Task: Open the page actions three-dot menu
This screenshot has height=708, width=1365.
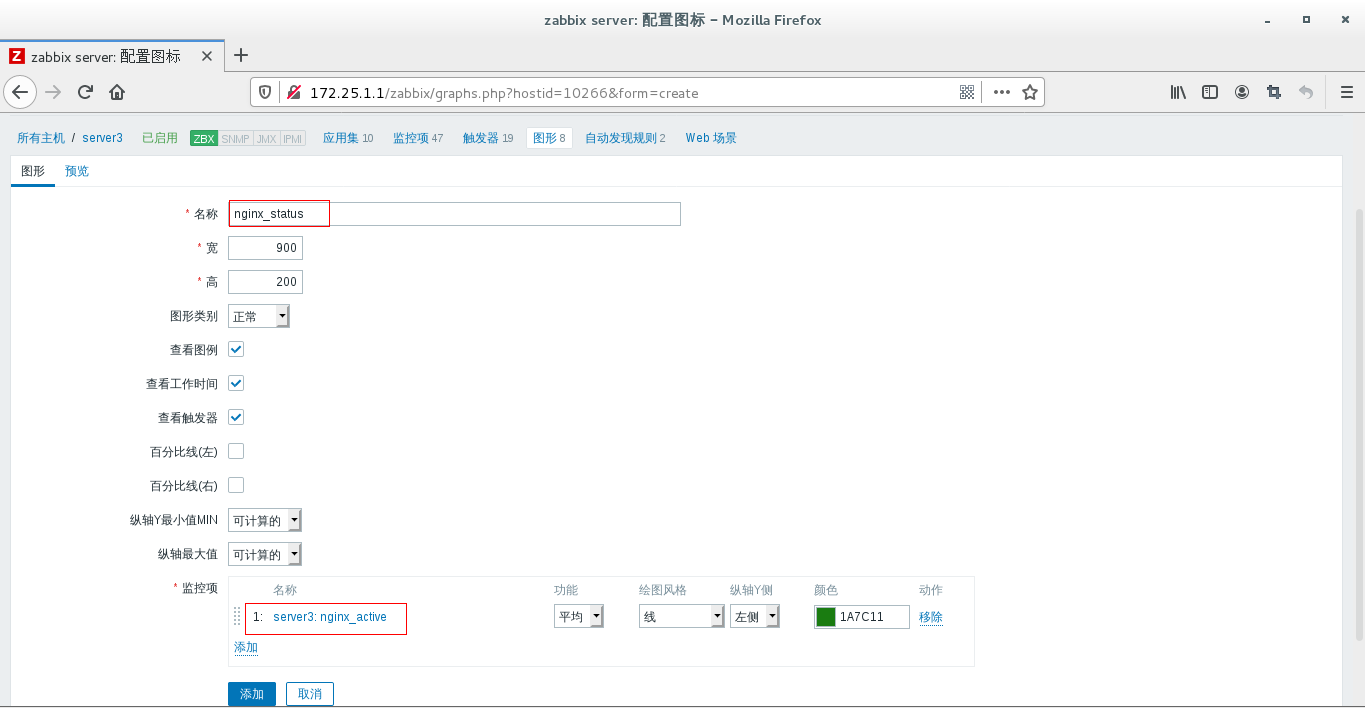Action: click(1002, 92)
